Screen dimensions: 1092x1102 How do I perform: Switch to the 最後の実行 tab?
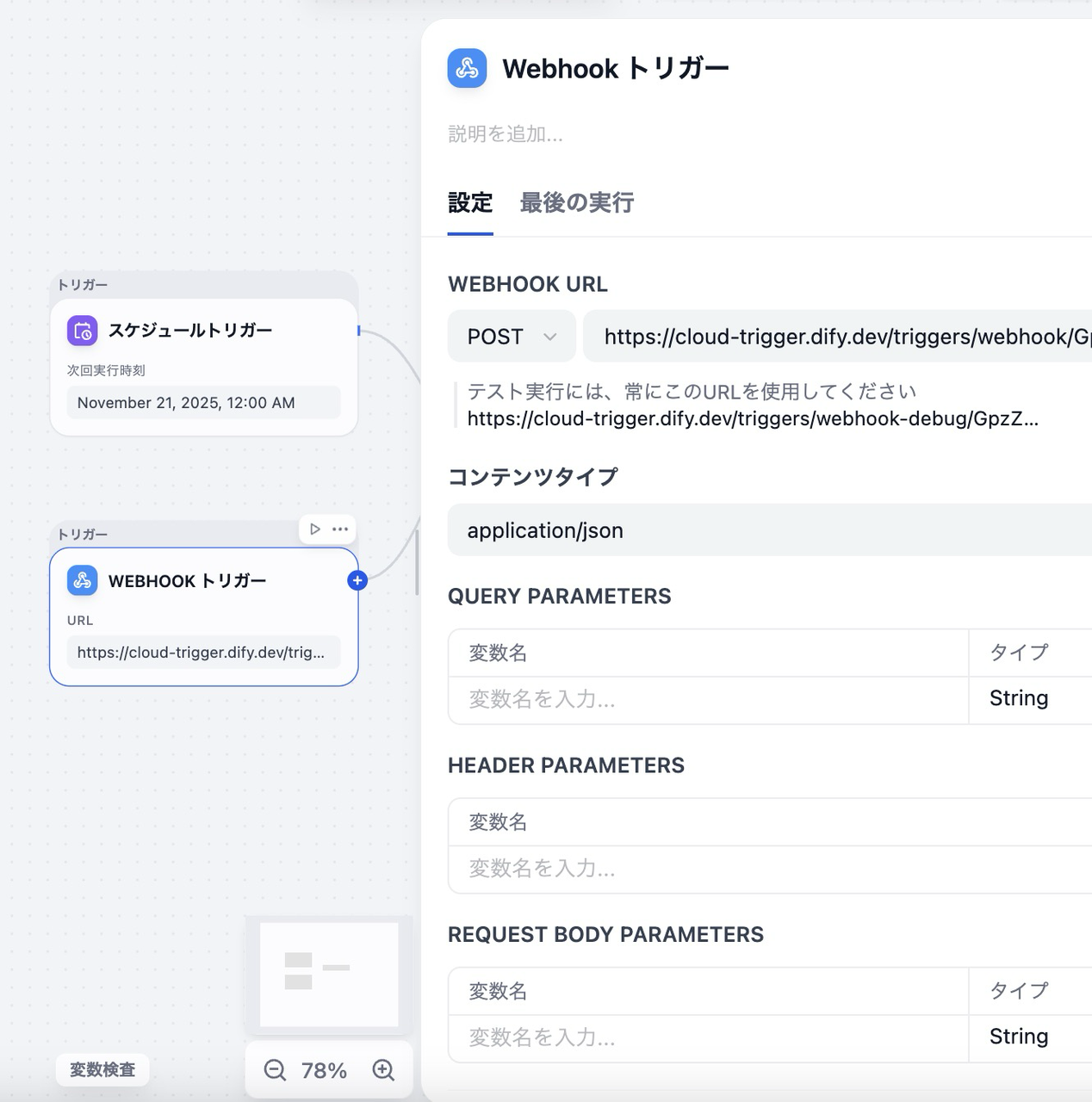[577, 203]
